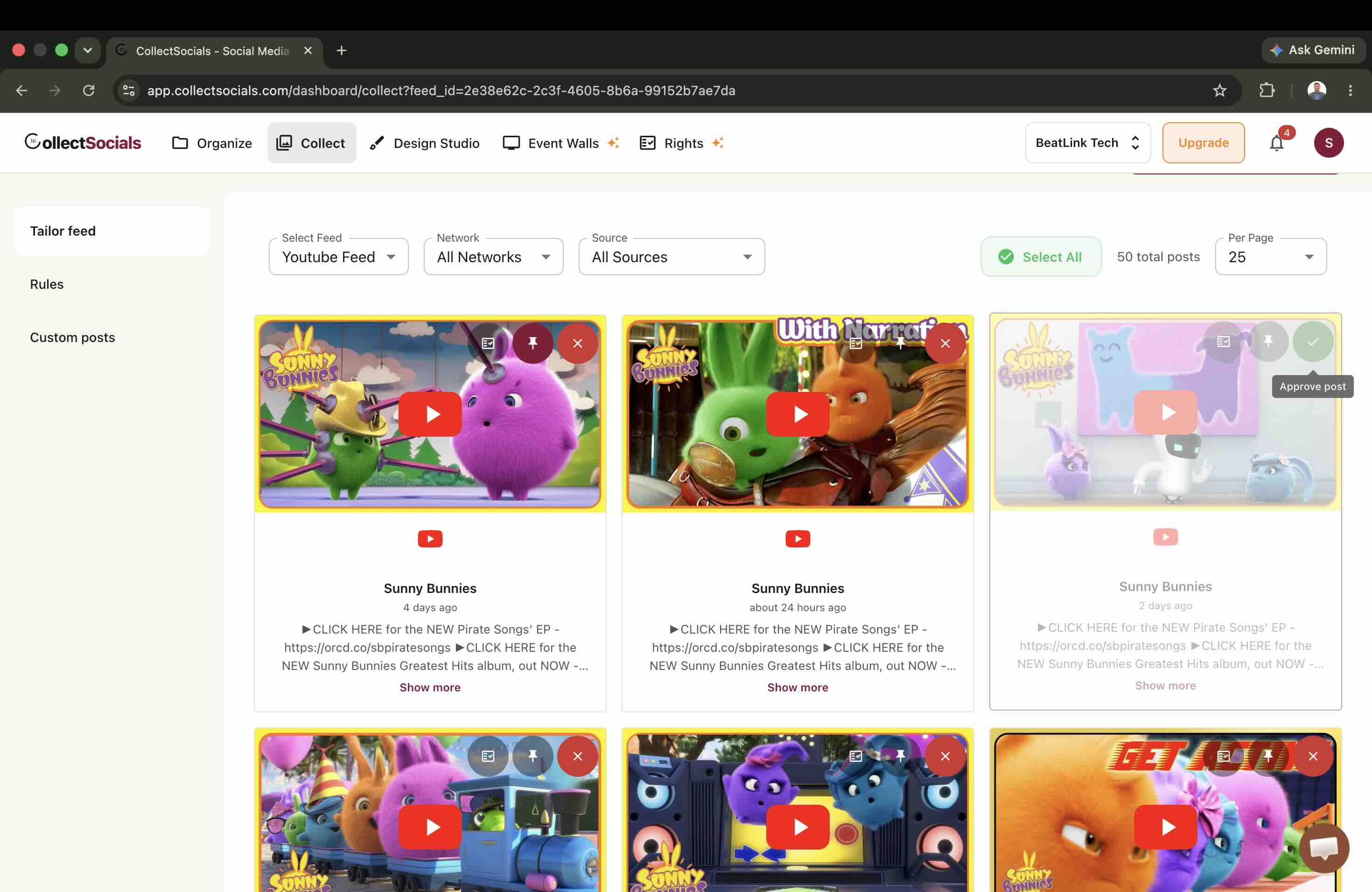Pin the speaker thumbnail post
Viewport: 1372px width, 892px height.
901,756
